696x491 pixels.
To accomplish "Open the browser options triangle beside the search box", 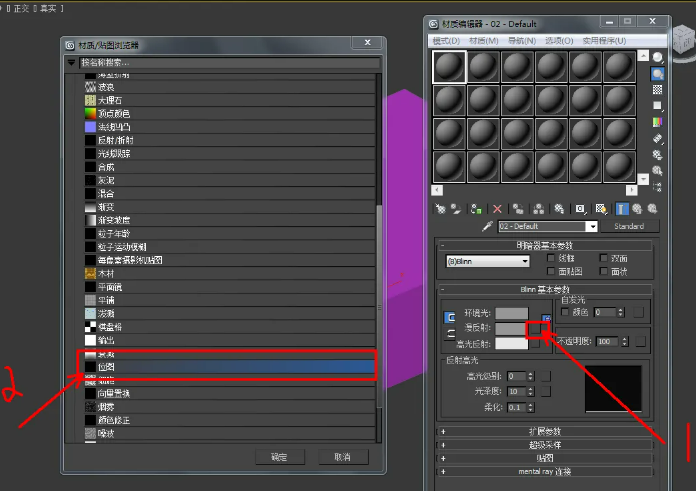I will 71,63.
